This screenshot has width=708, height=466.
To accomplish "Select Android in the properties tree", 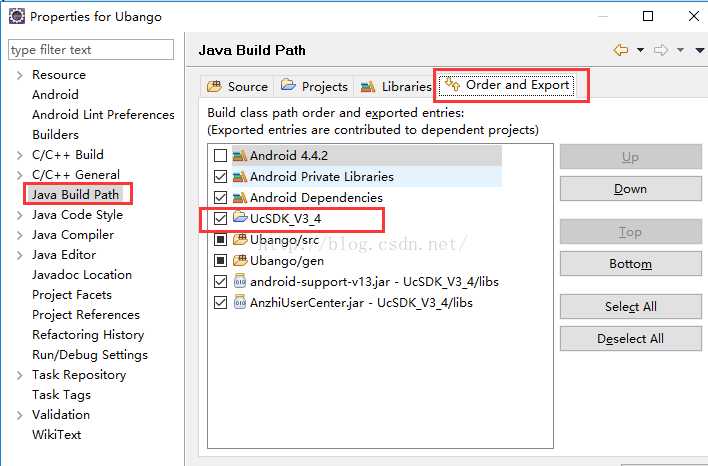I will tap(55, 95).
